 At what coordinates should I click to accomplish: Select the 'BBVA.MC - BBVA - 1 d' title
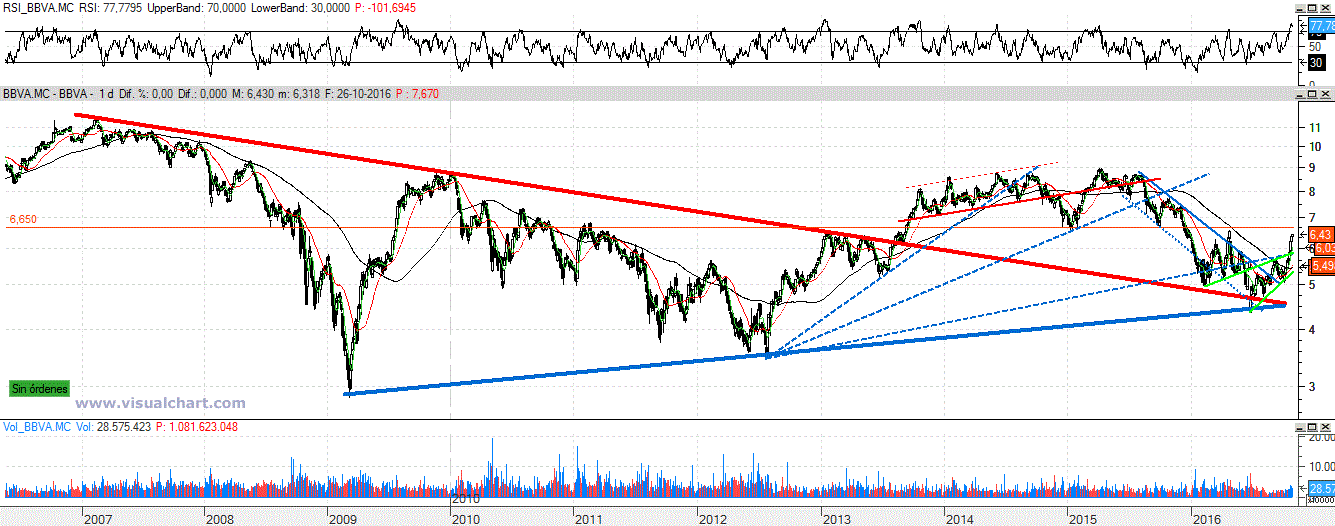coord(57,94)
